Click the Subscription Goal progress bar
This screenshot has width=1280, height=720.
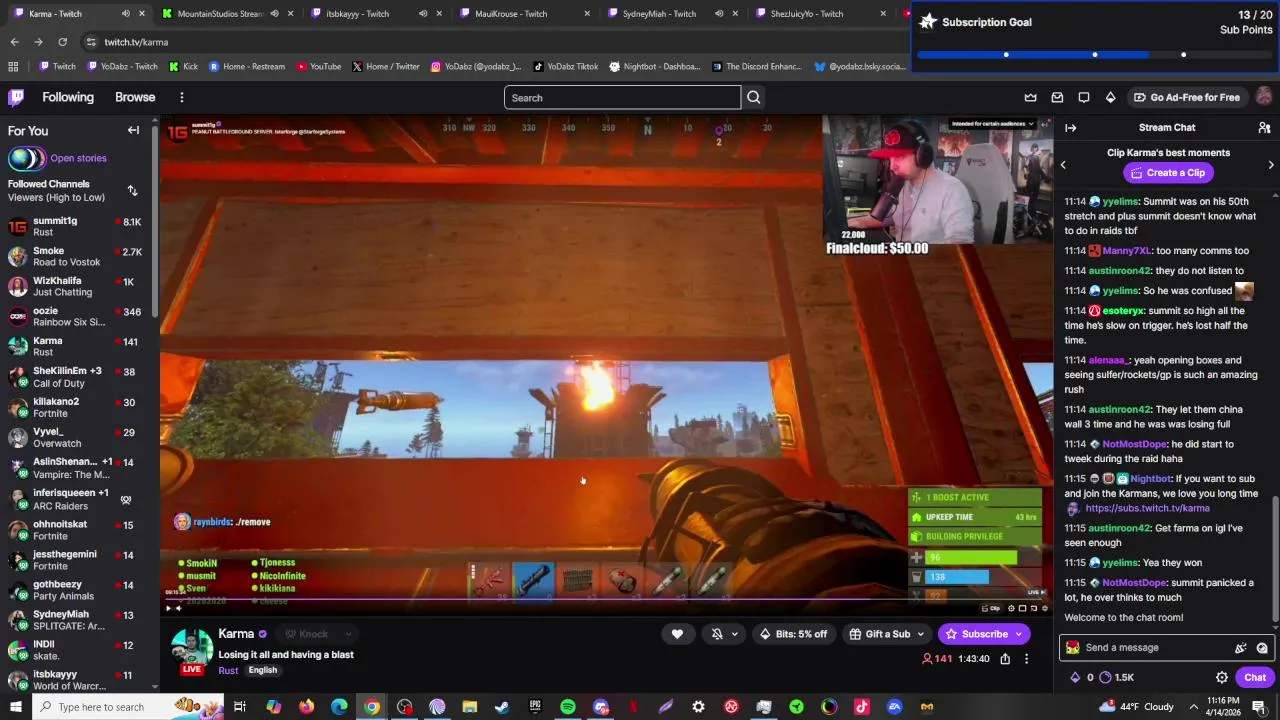(1095, 54)
